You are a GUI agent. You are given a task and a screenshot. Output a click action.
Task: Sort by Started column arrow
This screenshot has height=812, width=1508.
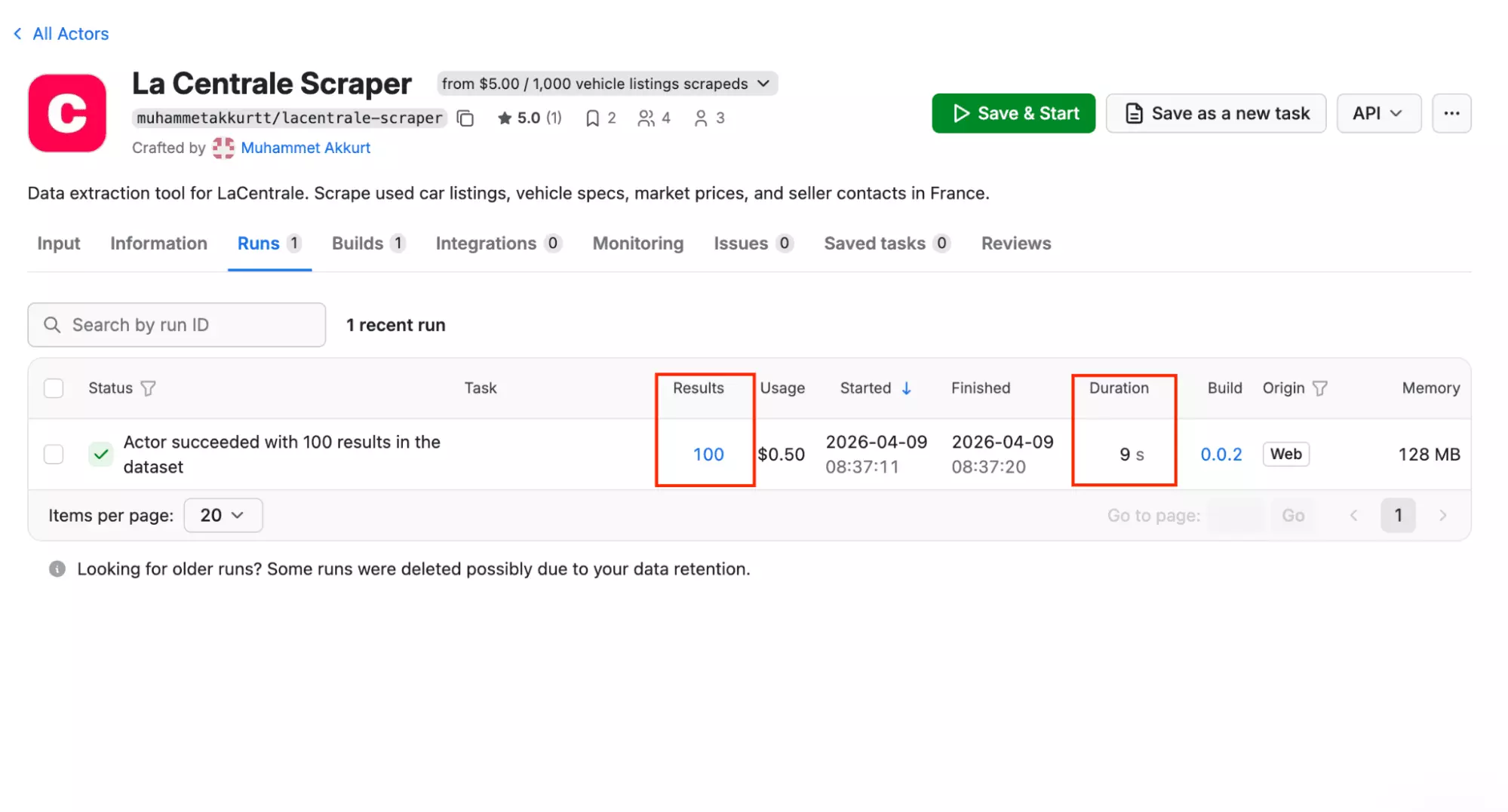pyautogui.click(x=907, y=388)
